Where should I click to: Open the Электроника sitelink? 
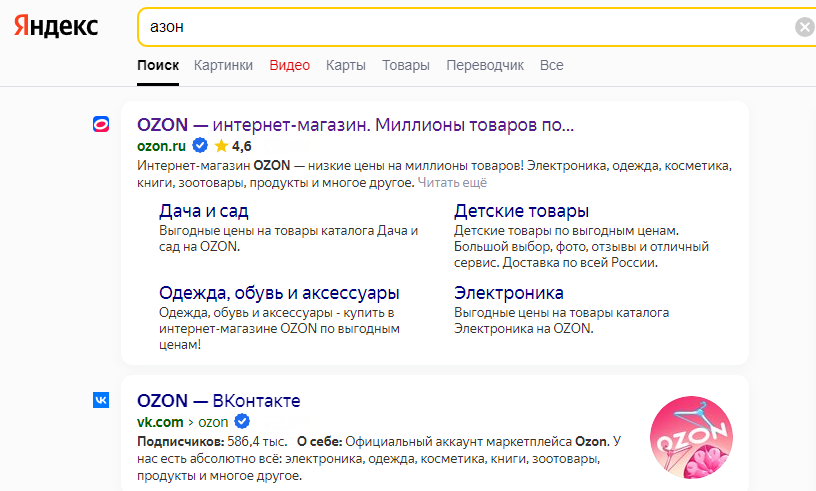pos(508,293)
